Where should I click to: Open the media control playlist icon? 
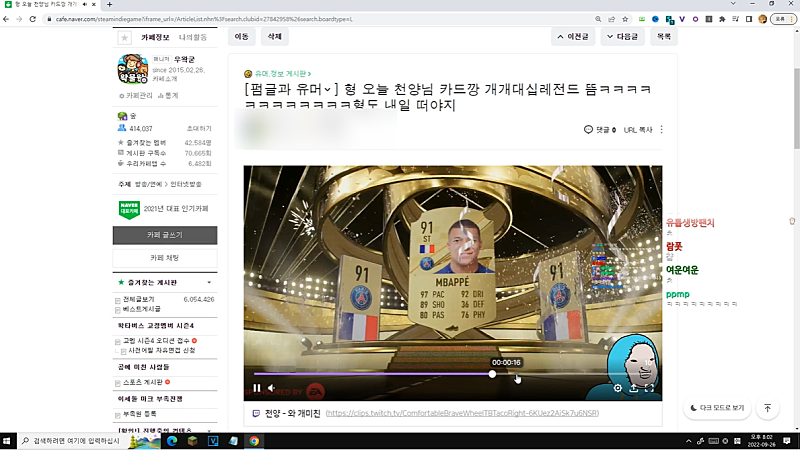pos(735,19)
